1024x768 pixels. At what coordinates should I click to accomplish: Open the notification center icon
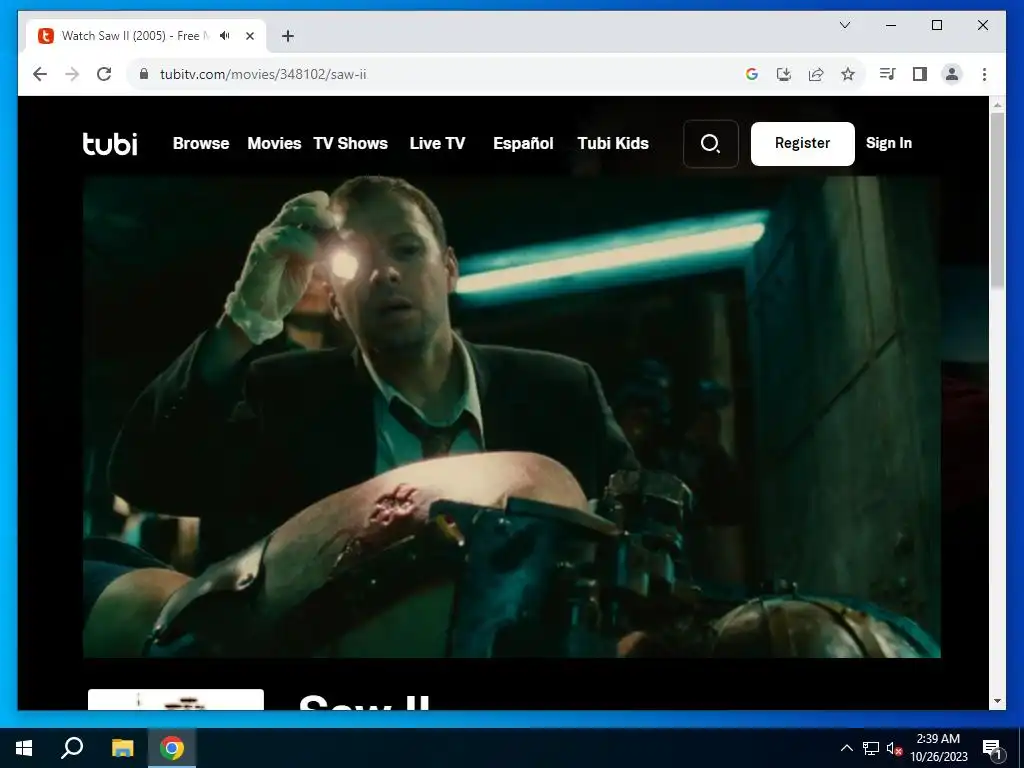click(x=992, y=748)
